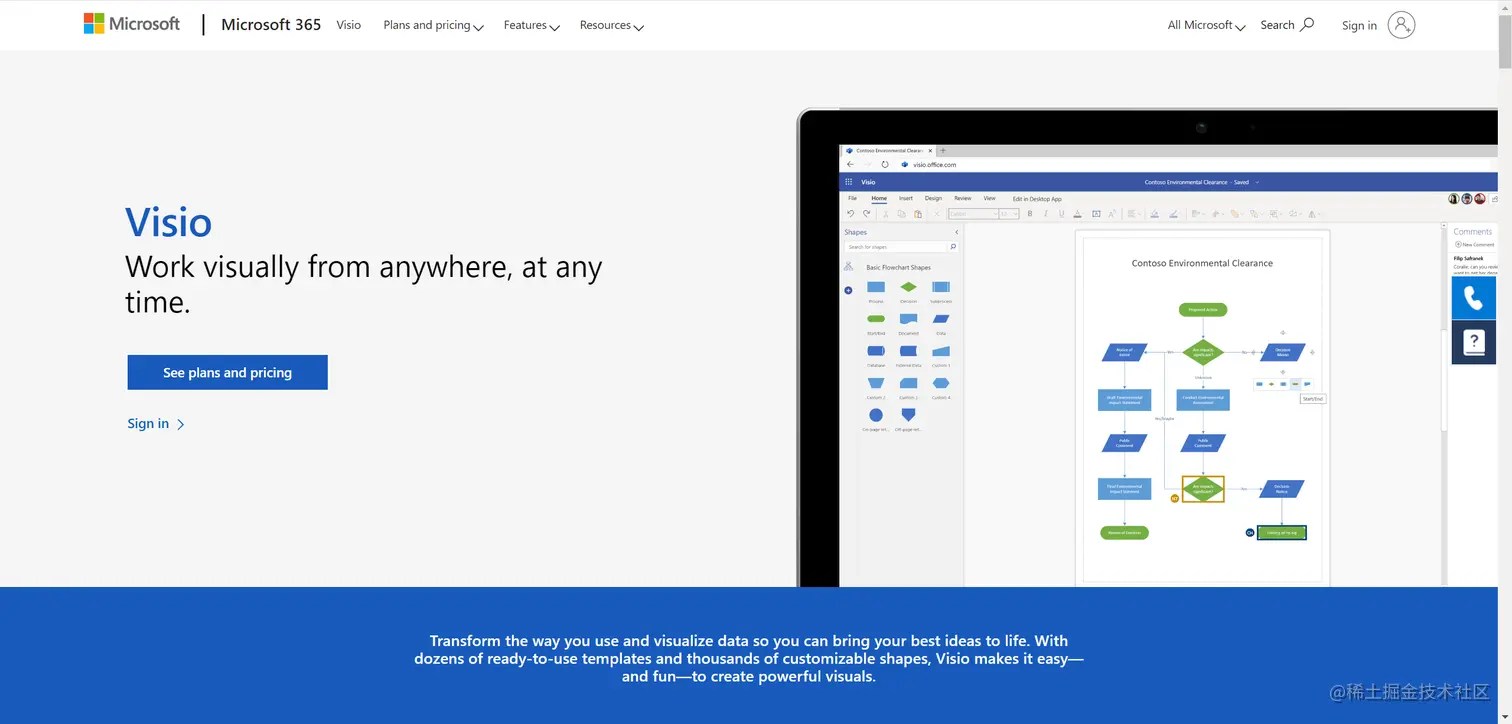Select the External Data shape

[908, 351]
